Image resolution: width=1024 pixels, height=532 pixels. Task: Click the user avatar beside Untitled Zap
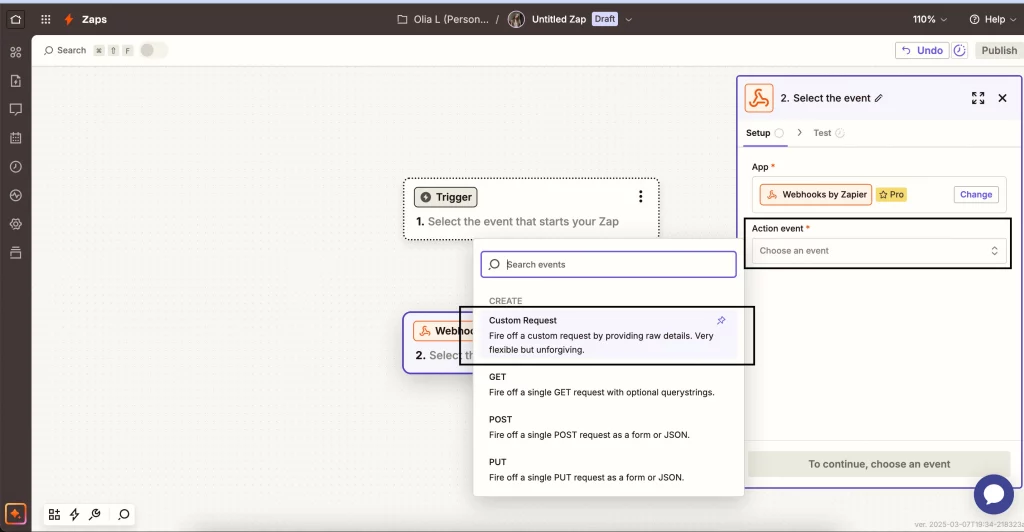516,20
